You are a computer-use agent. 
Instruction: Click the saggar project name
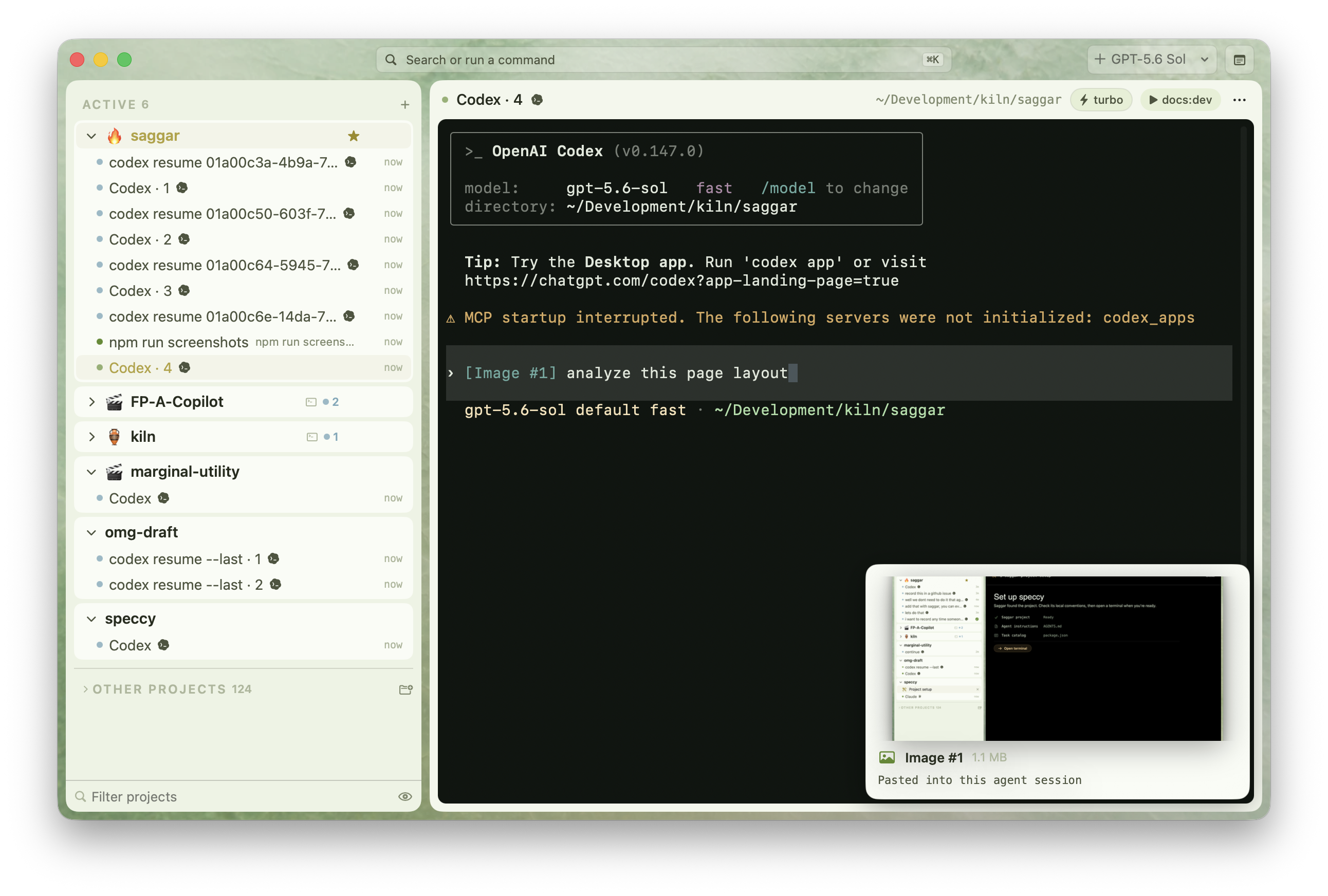155,136
